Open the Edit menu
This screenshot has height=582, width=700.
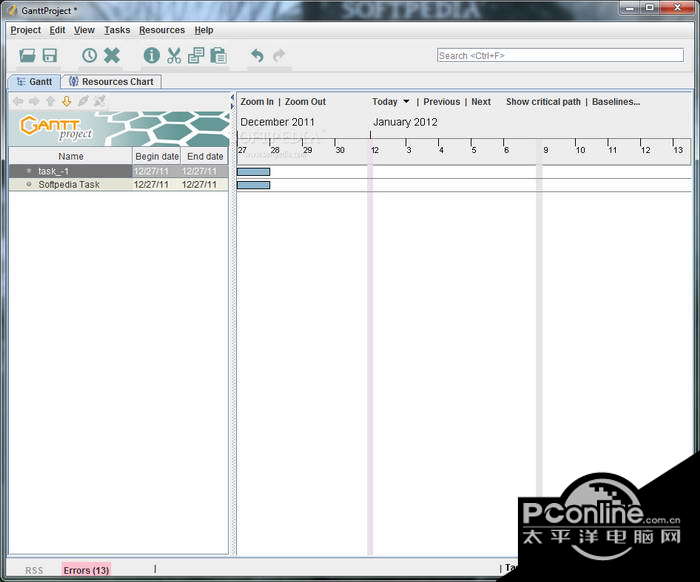tap(57, 30)
